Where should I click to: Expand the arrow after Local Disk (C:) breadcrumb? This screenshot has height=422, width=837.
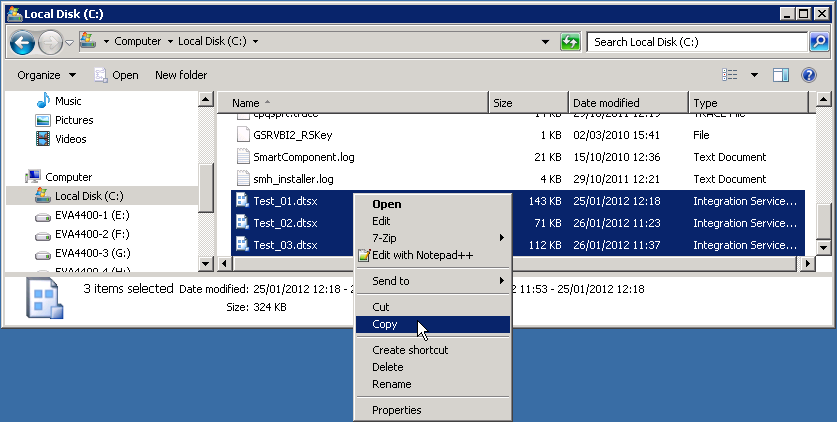click(255, 42)
